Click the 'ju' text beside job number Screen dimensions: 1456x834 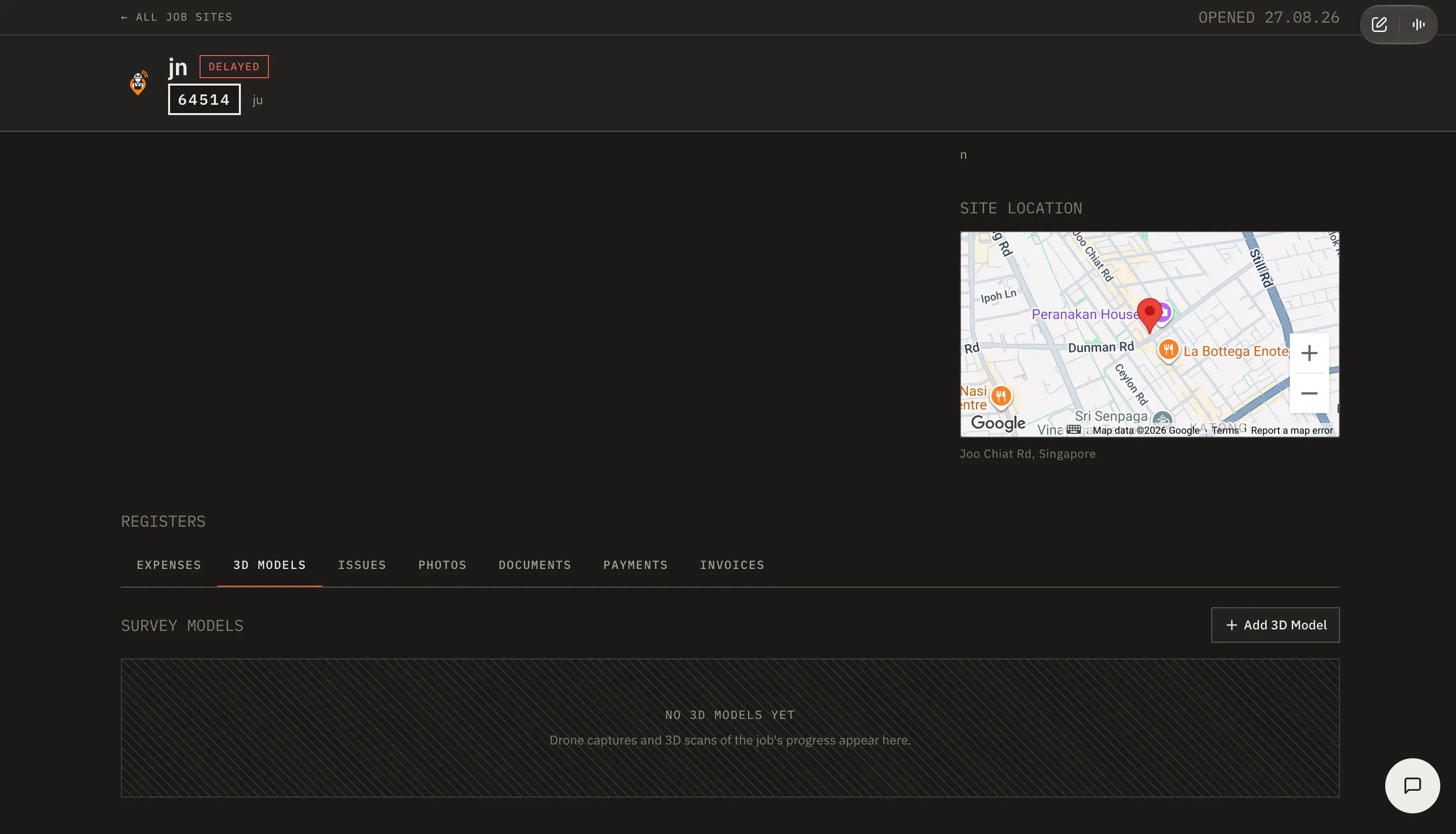point(258,100)
